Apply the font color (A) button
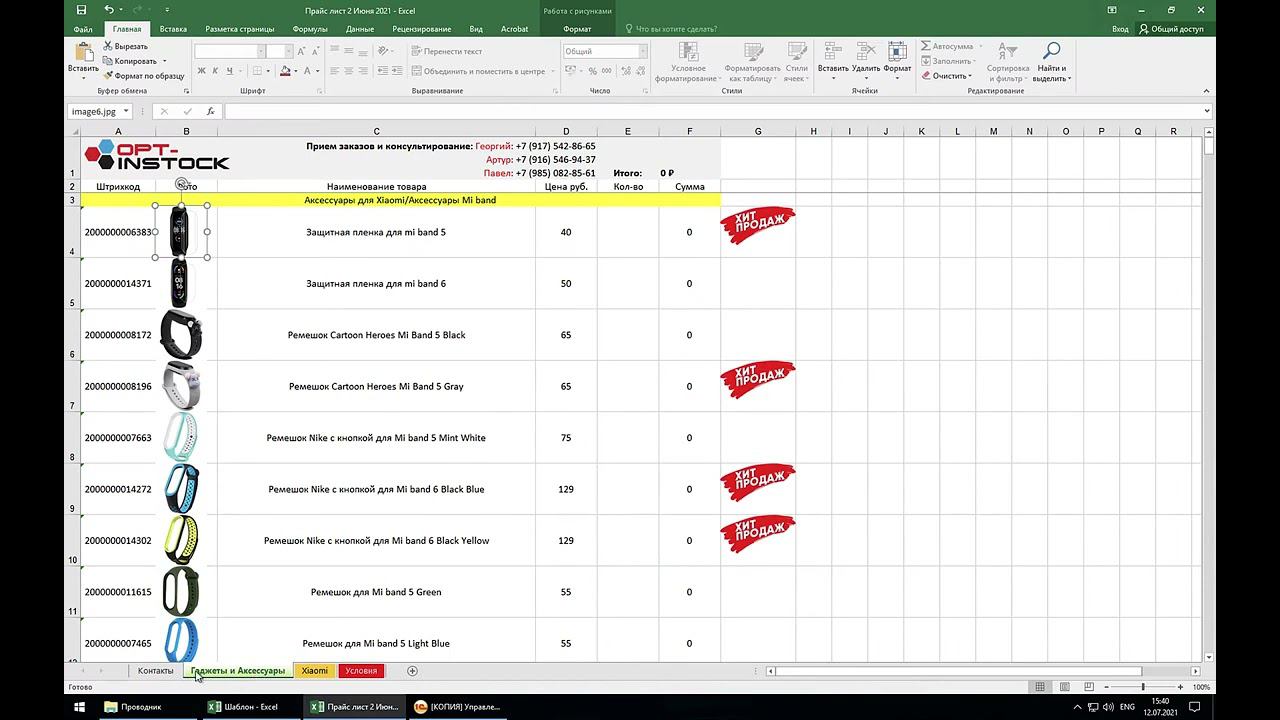This screenshot has width=1280, height=720. pos(306,71)
